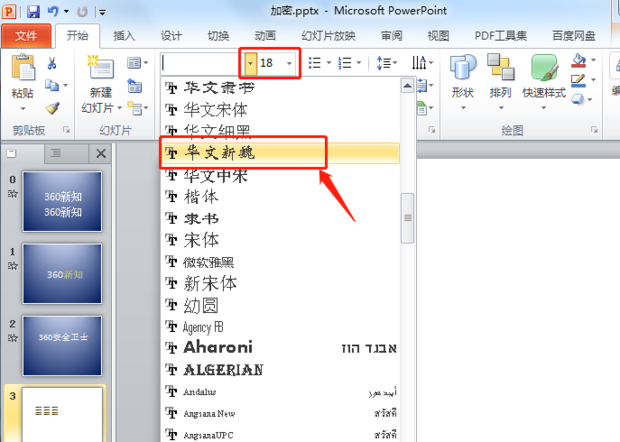The image size is (620, 442).
Task: Open Quick Styles (快速样式)
Action: (543, 75)
